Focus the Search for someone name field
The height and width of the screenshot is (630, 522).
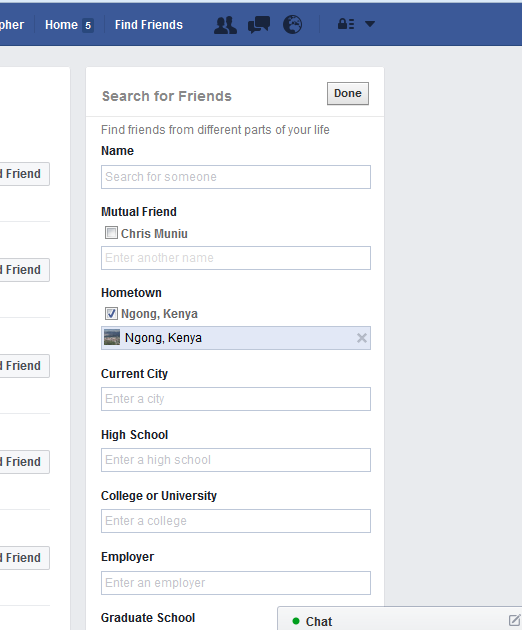236,177
